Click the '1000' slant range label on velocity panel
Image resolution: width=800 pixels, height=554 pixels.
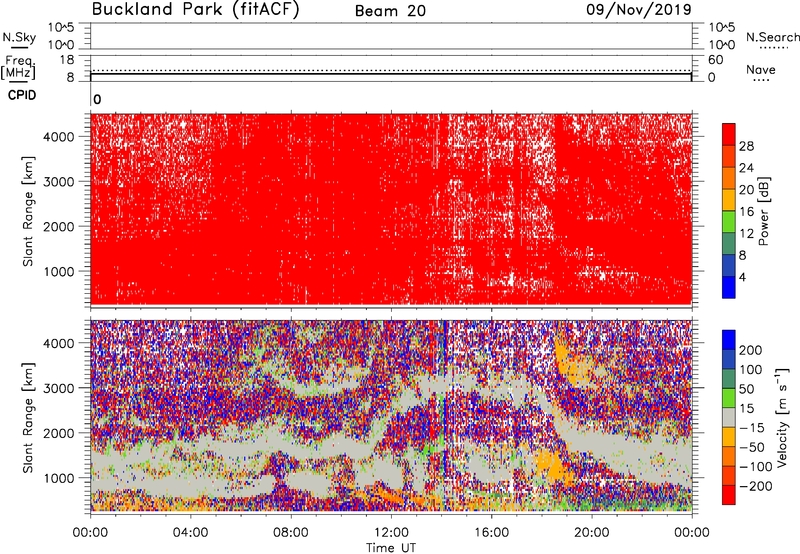coord(59,478)
